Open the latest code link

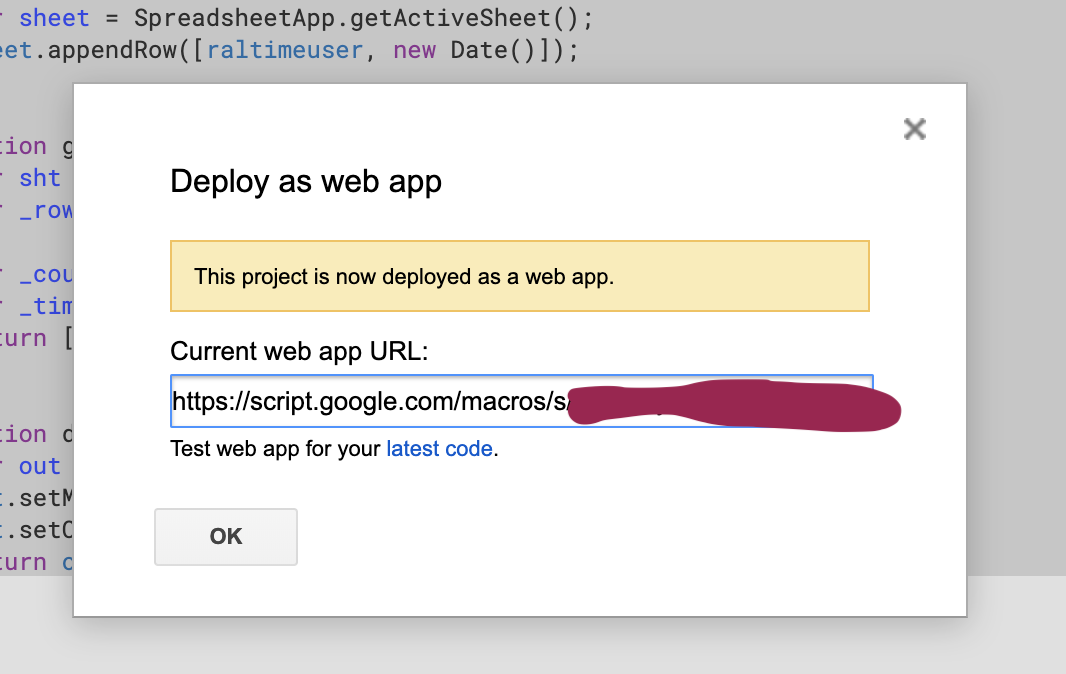tap(439, 449)
